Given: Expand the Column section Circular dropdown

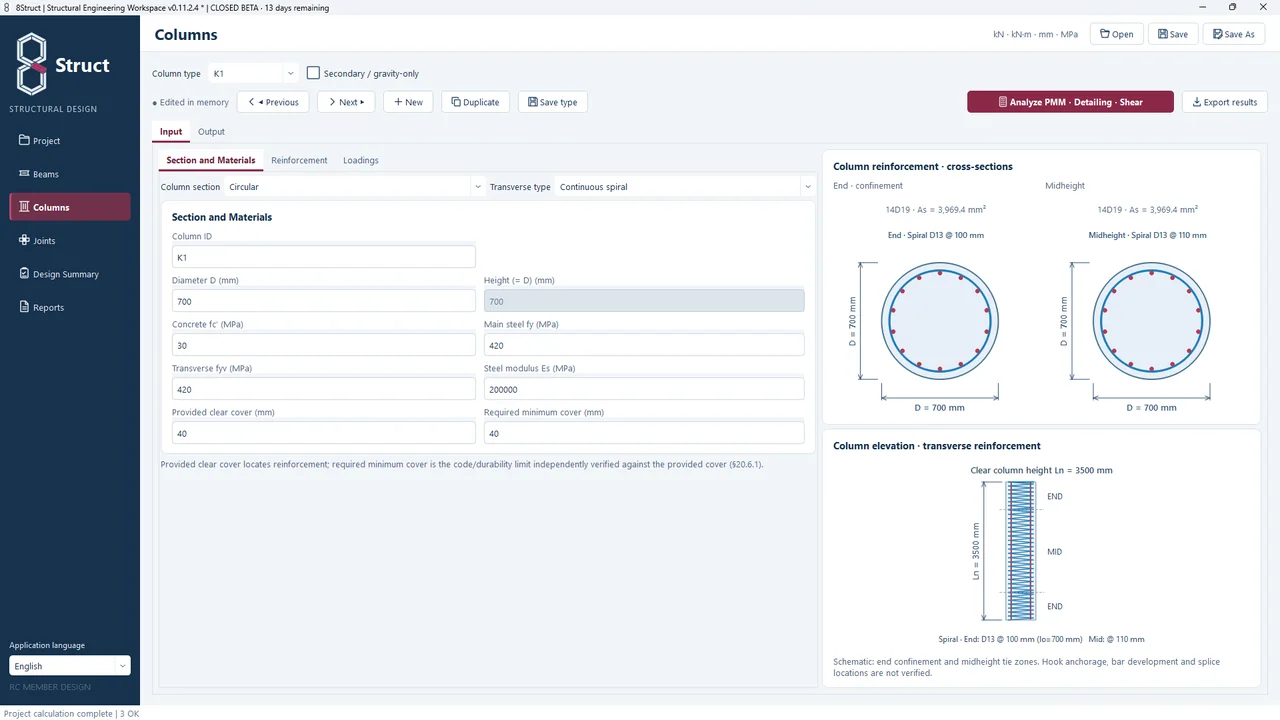Looking at the screenshot, I should [354, 187].
